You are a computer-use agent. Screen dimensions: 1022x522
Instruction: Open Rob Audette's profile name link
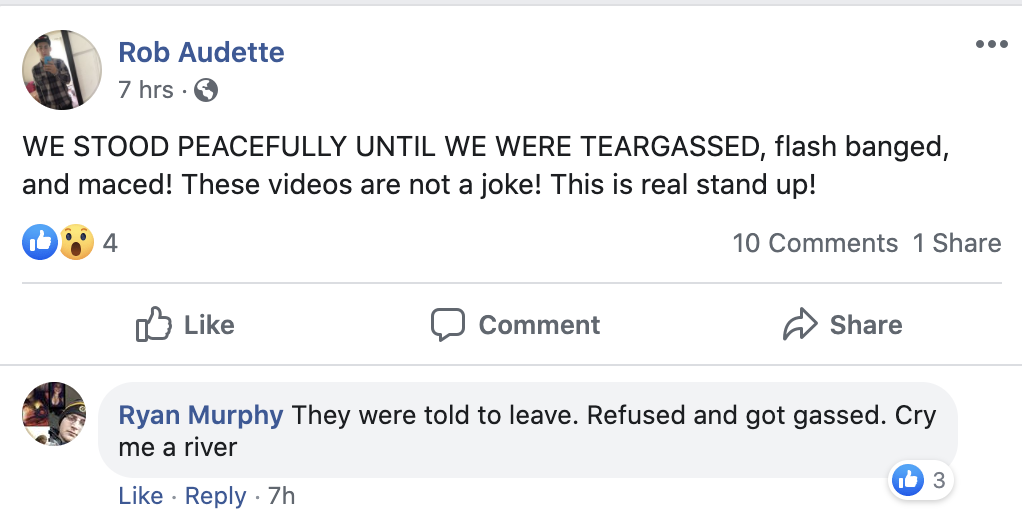coord(201,52)
